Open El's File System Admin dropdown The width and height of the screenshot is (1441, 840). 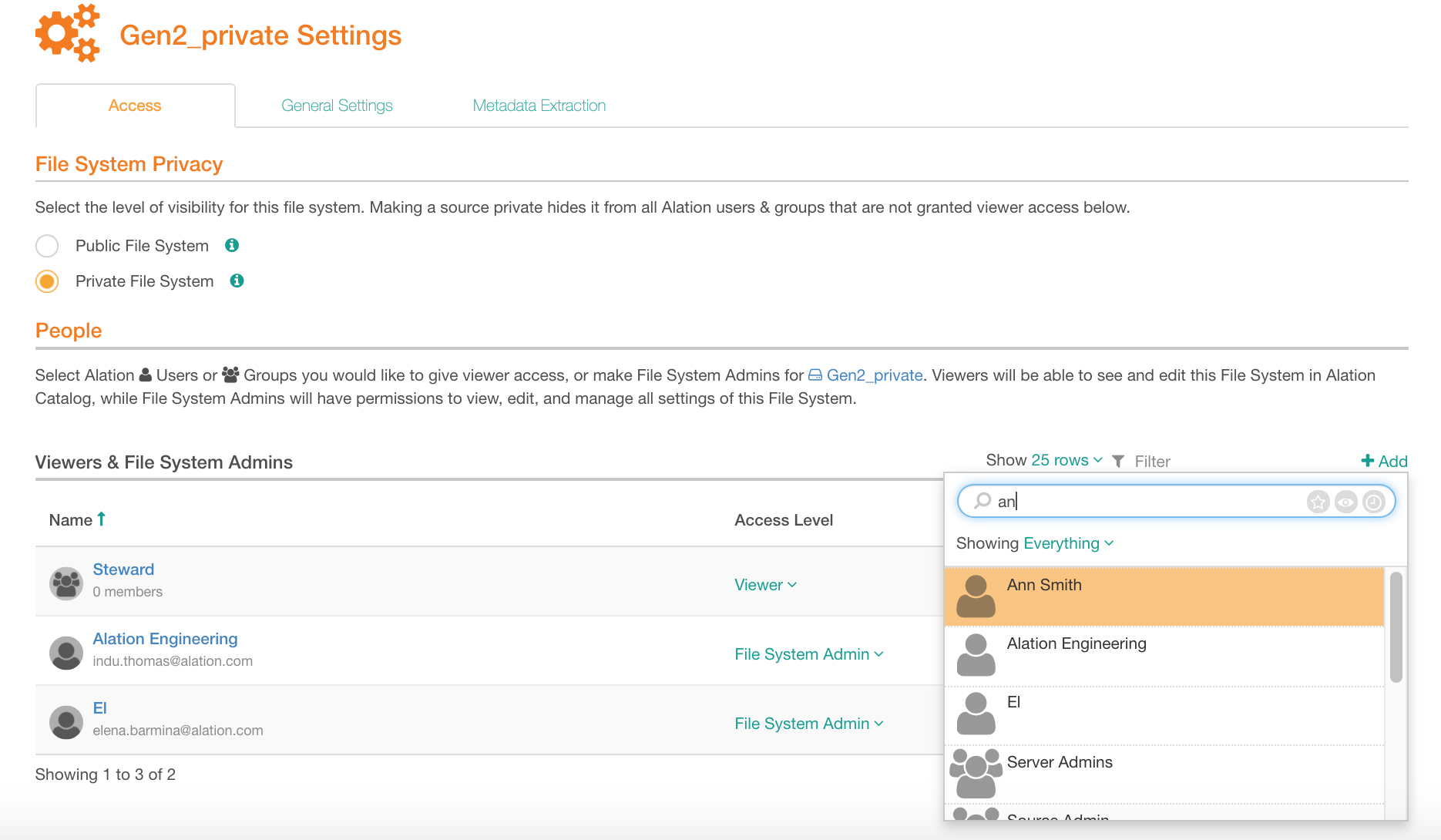tap(809, 724)
